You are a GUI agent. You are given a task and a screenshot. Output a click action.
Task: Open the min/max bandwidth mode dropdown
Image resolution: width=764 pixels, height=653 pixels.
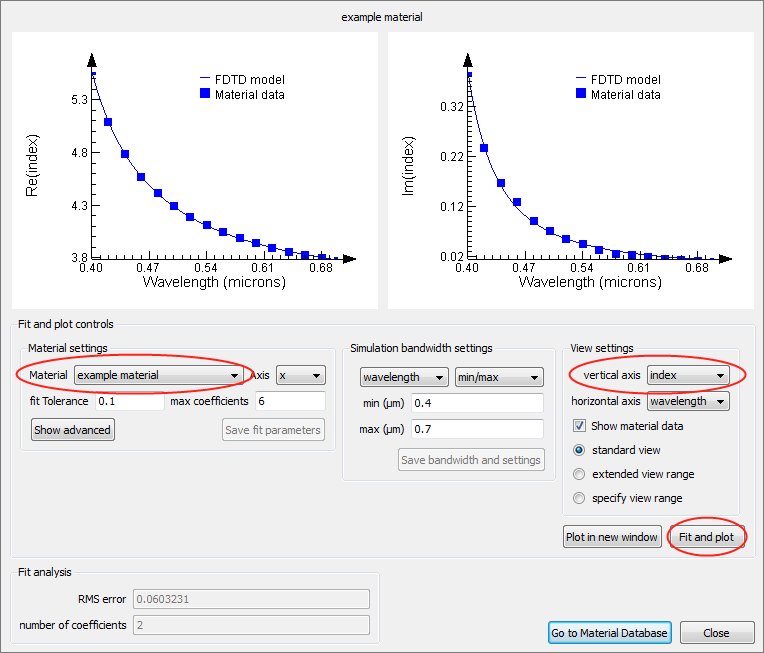click(498, 377)
